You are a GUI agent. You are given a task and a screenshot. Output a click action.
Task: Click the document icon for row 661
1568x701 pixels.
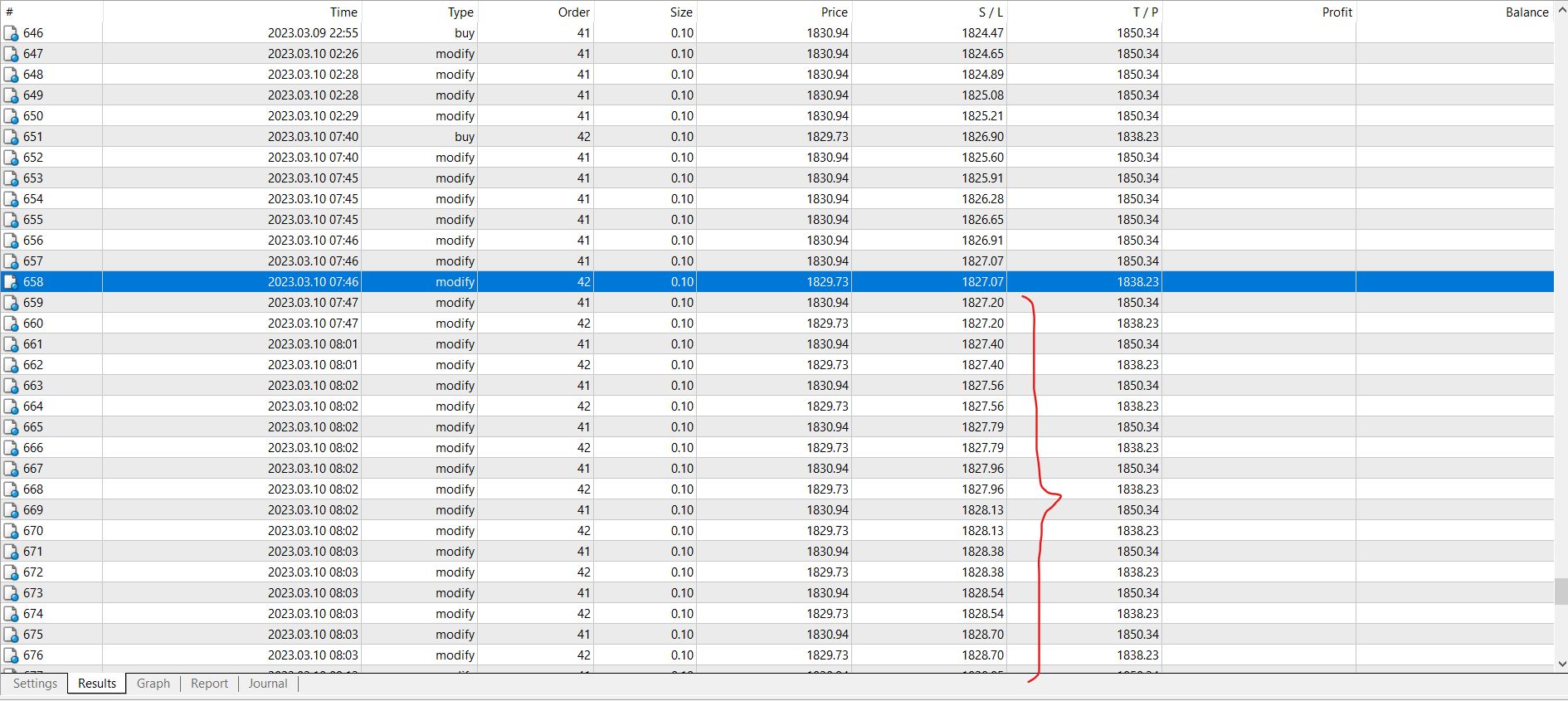pyautogui.click(x=11, y=344)
